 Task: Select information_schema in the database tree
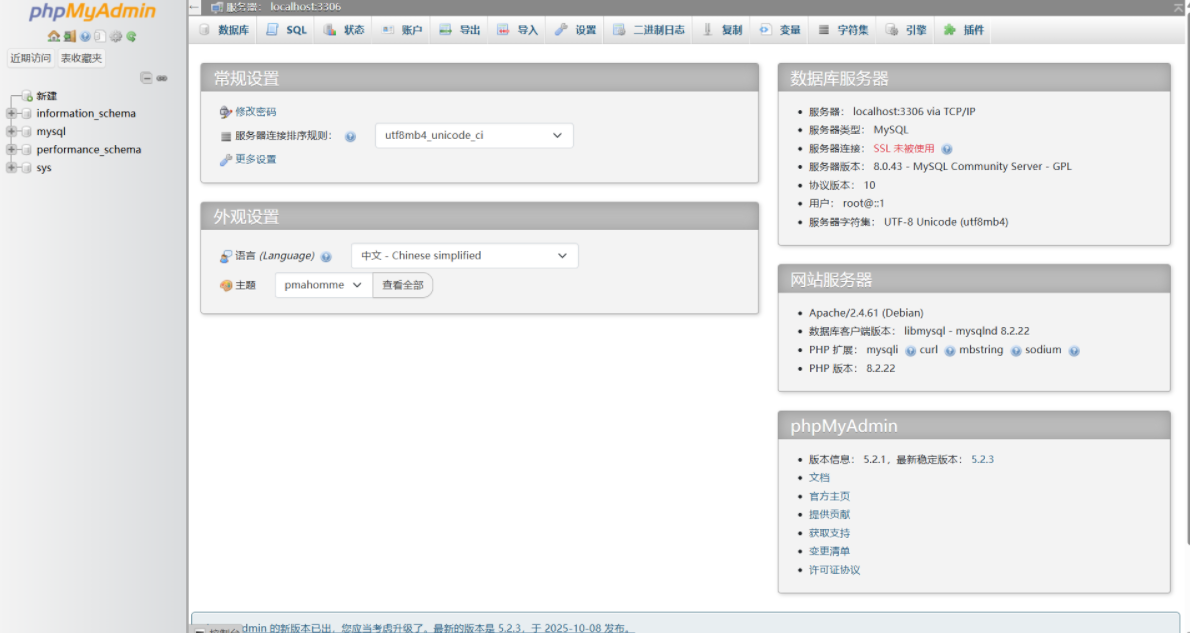[86, 114]
